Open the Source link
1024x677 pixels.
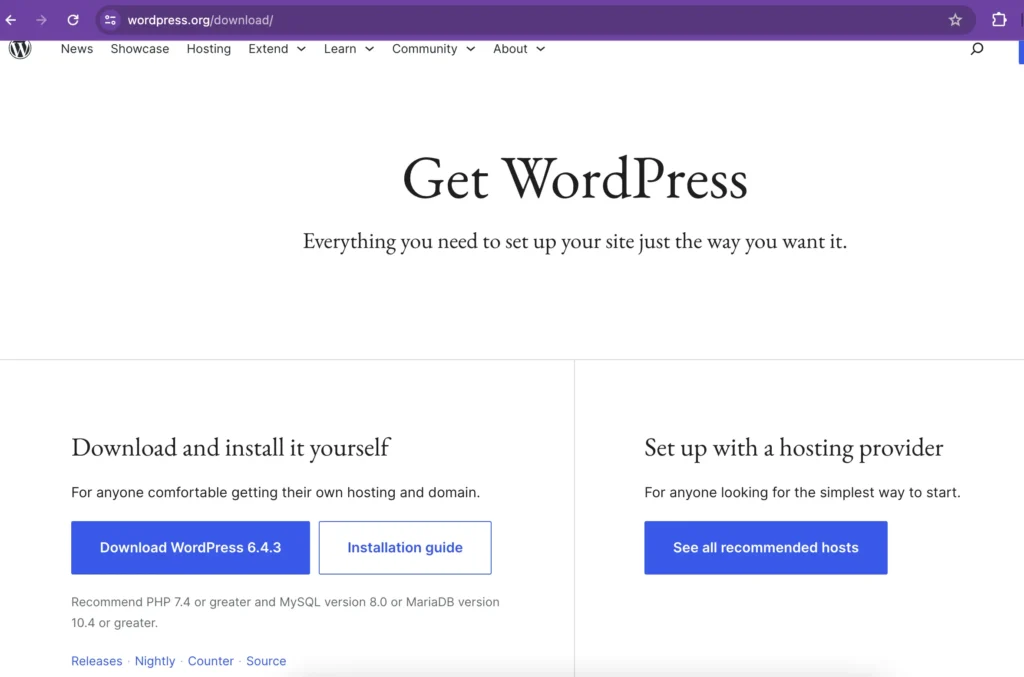[x=266, y=661]
